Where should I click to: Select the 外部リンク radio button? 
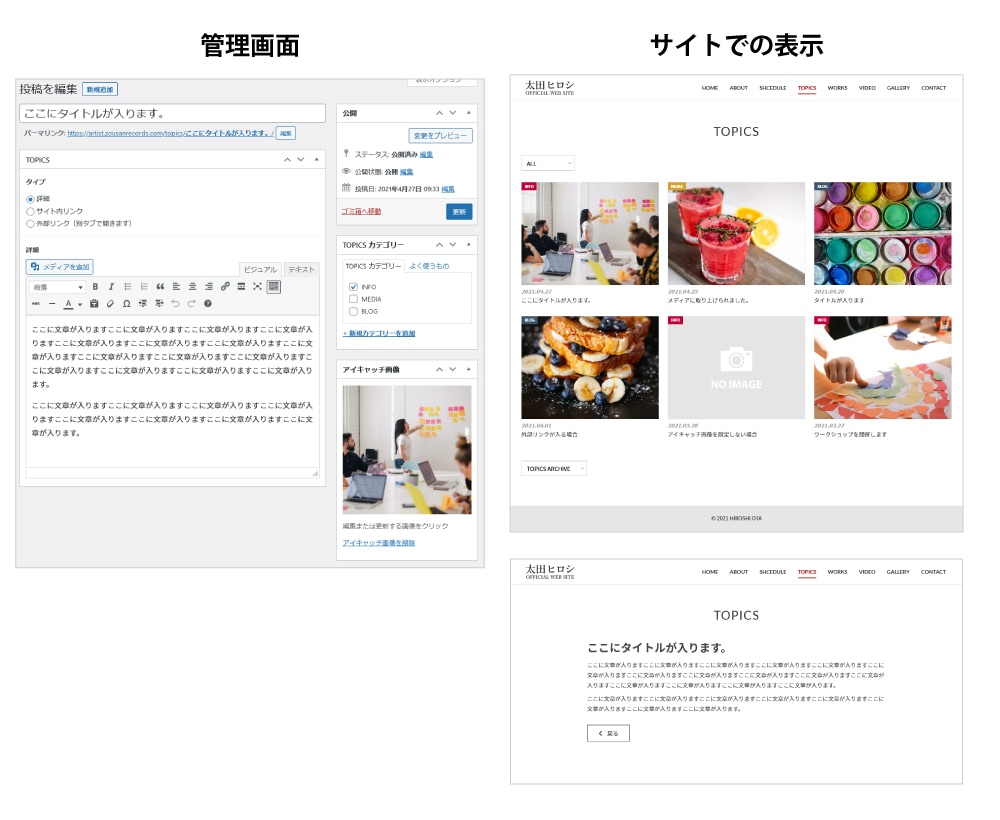[30, 224]
